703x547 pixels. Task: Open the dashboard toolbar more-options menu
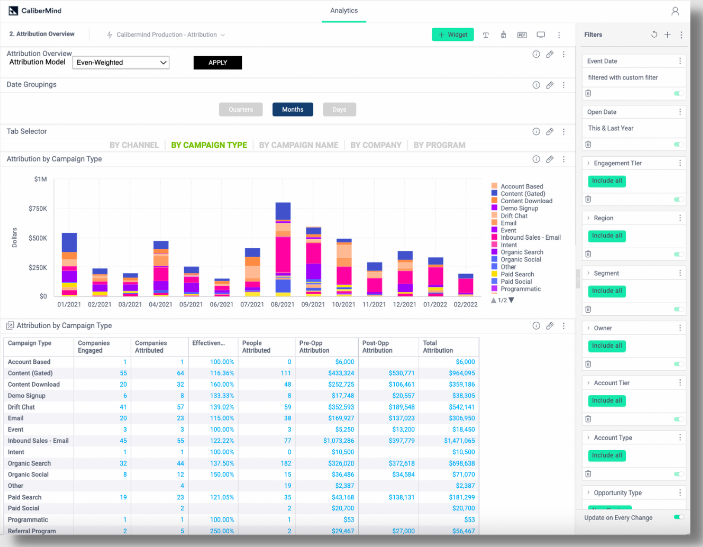pos(559,35)
